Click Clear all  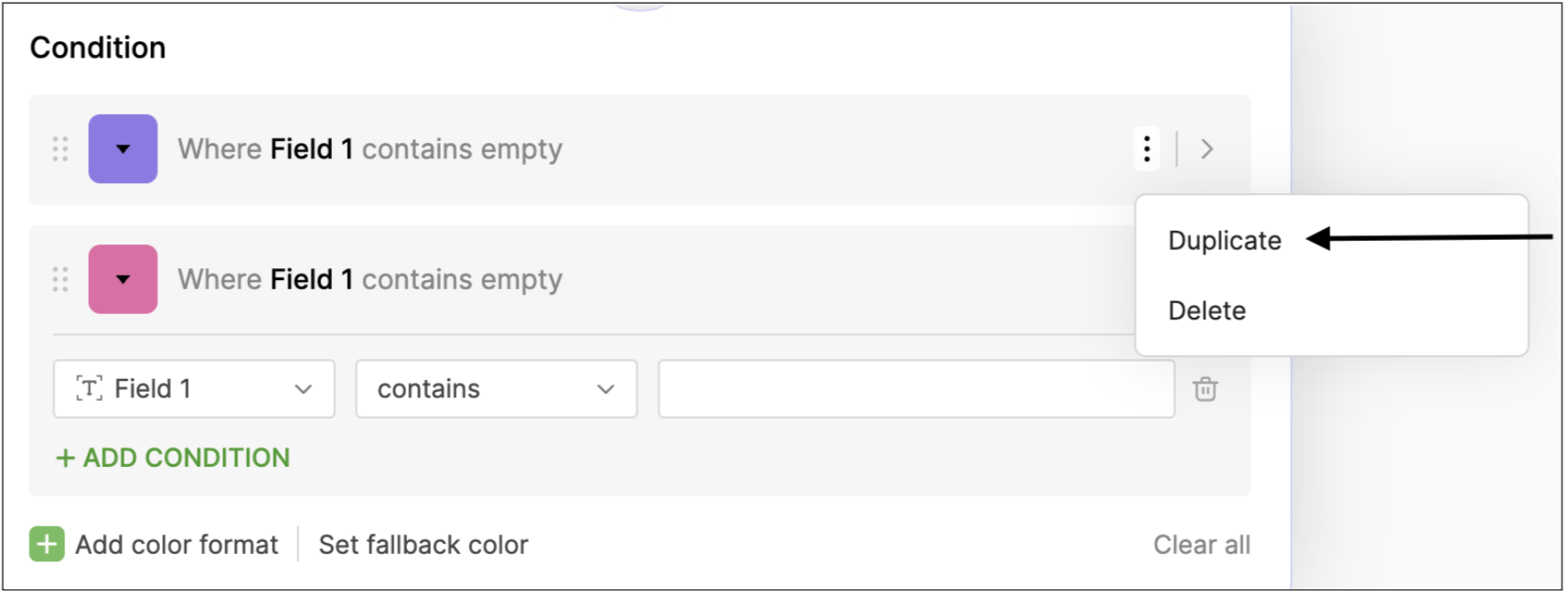pos(1201,545)
